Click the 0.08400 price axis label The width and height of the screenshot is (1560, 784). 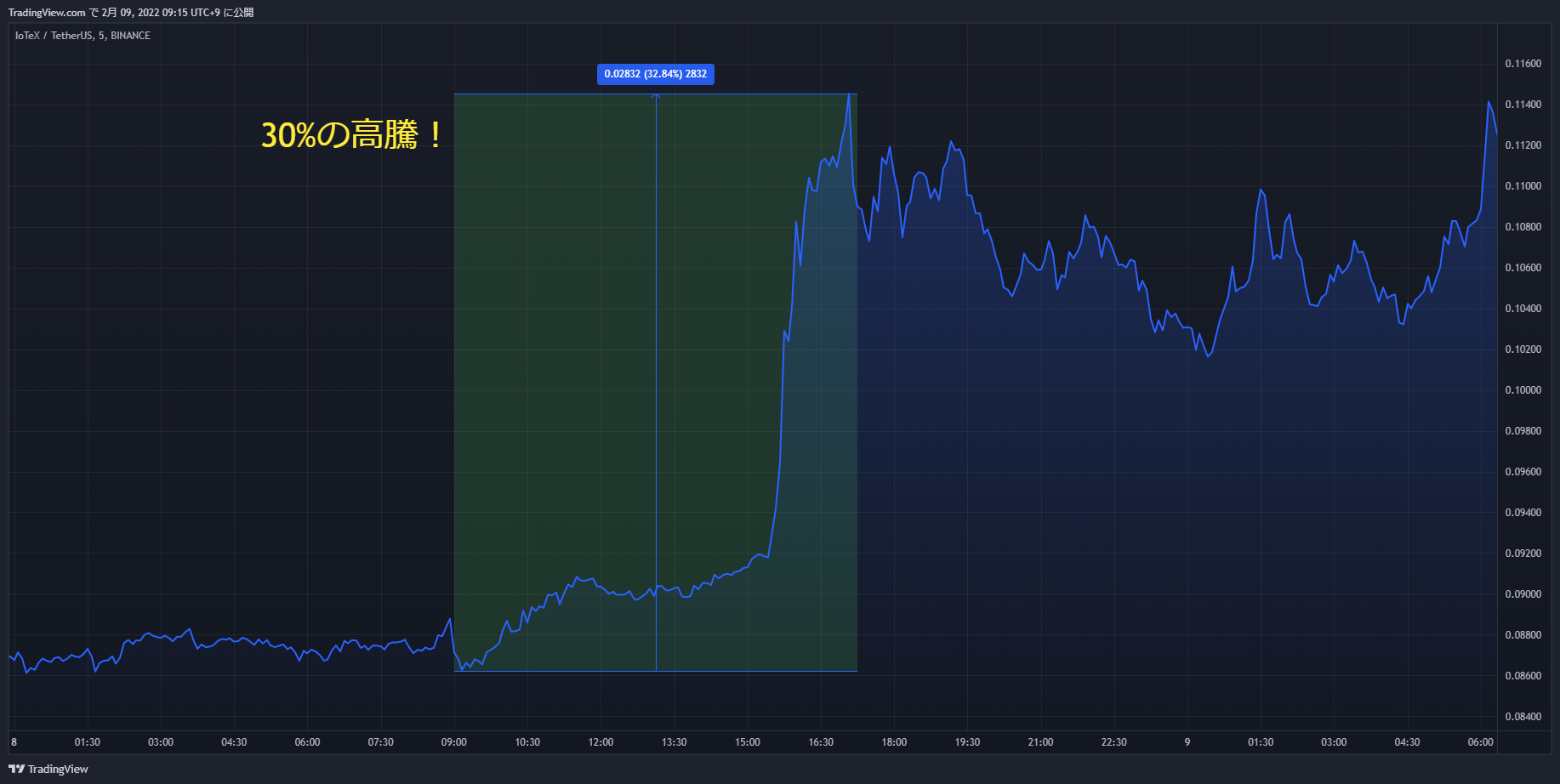click(x=1523, y=717)
